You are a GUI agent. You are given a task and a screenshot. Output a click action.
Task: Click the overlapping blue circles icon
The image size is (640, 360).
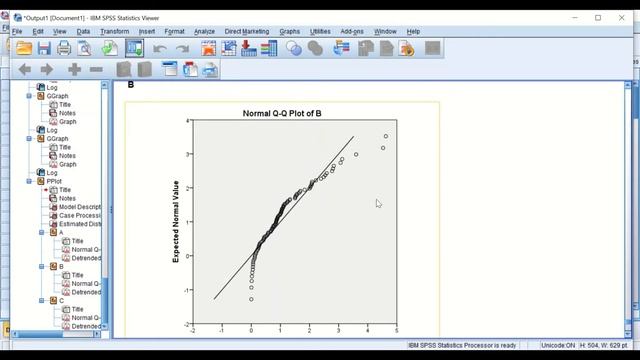point(294,49)
